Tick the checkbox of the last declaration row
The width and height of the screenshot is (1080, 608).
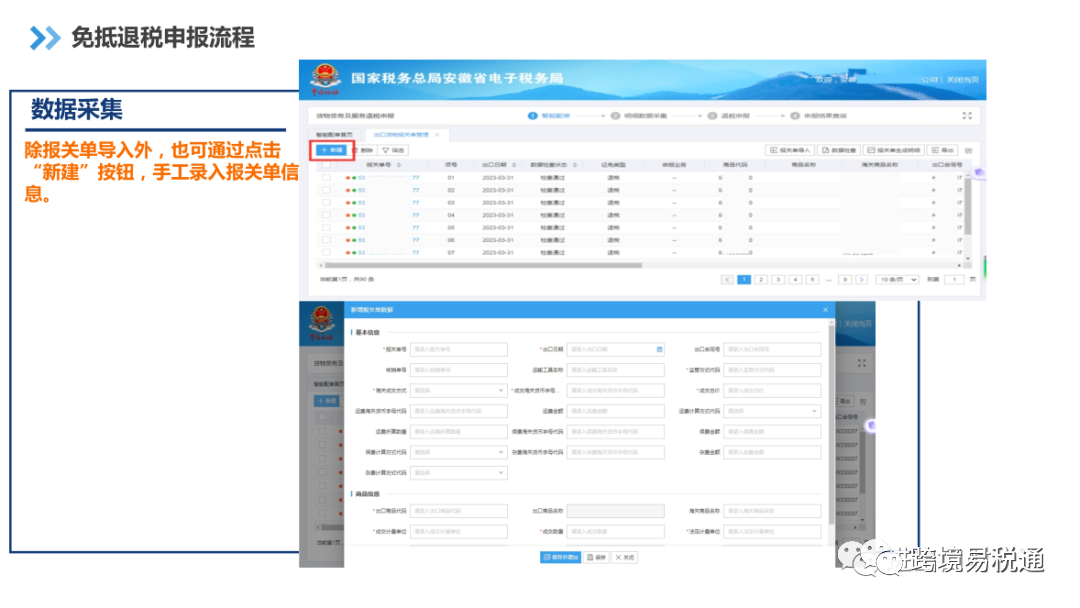tap(326, 253)
